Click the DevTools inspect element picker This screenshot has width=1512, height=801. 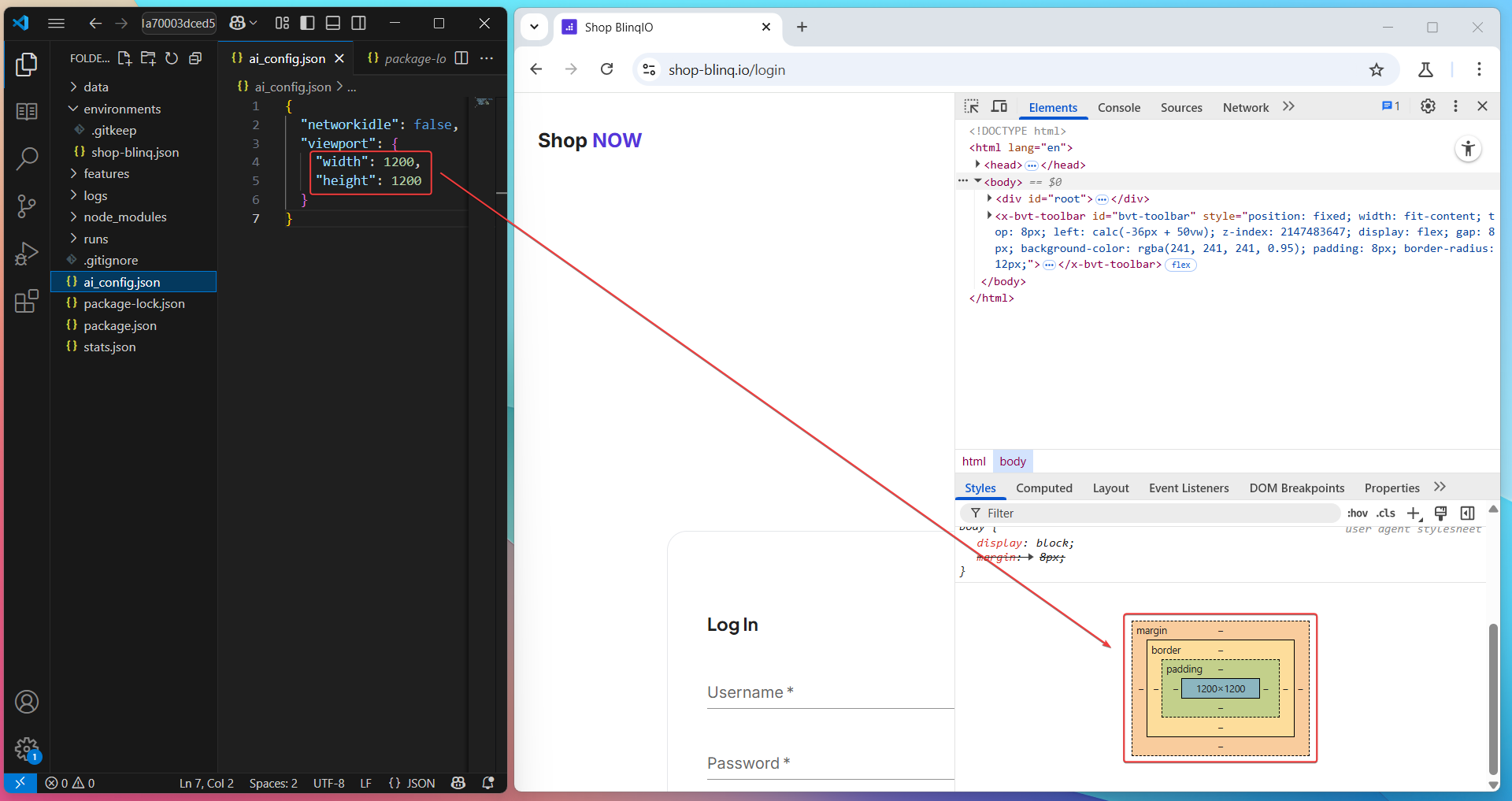[x=972, y=107]
